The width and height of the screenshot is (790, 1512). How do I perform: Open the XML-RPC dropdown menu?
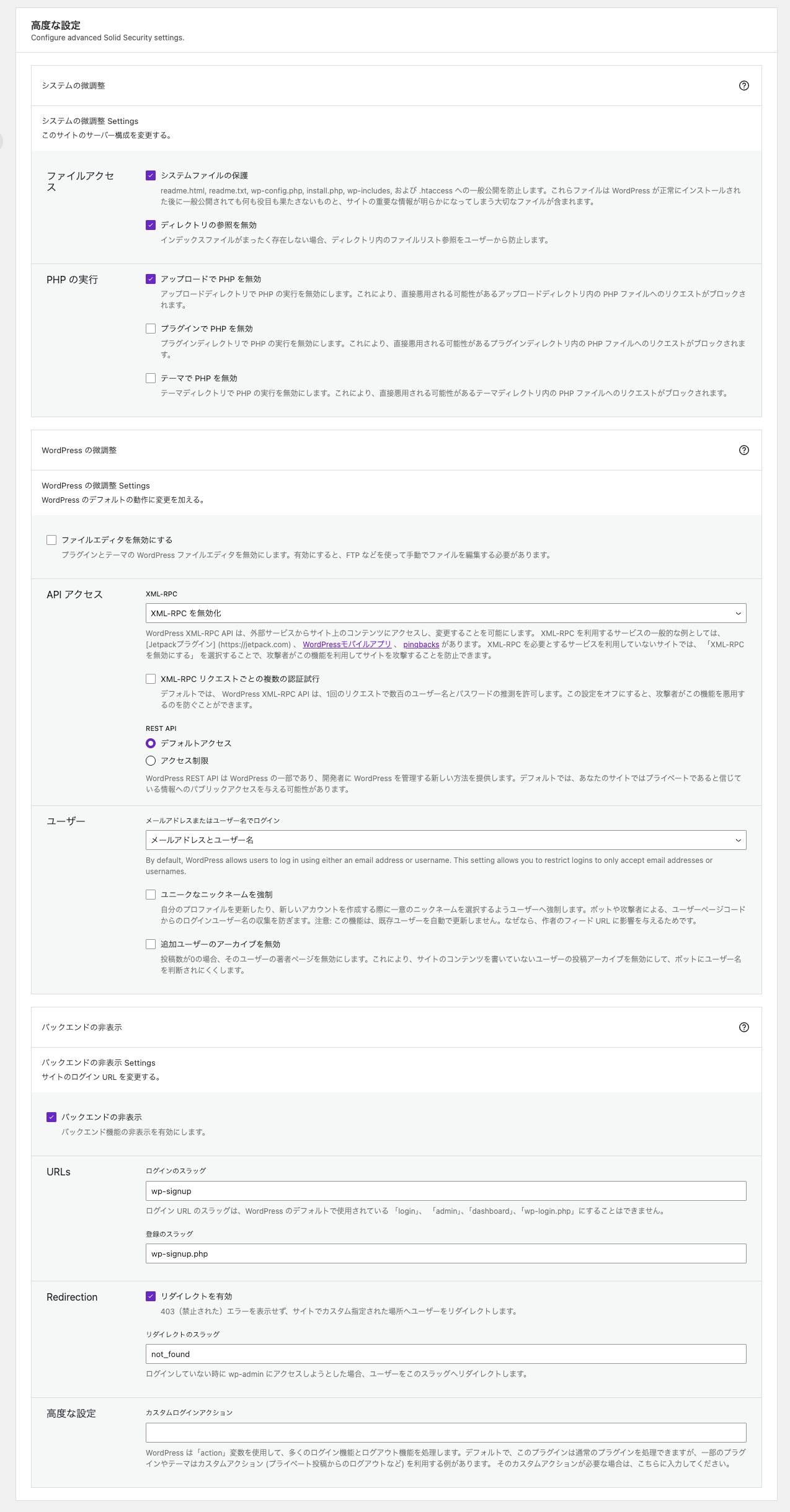click(445, 613)
